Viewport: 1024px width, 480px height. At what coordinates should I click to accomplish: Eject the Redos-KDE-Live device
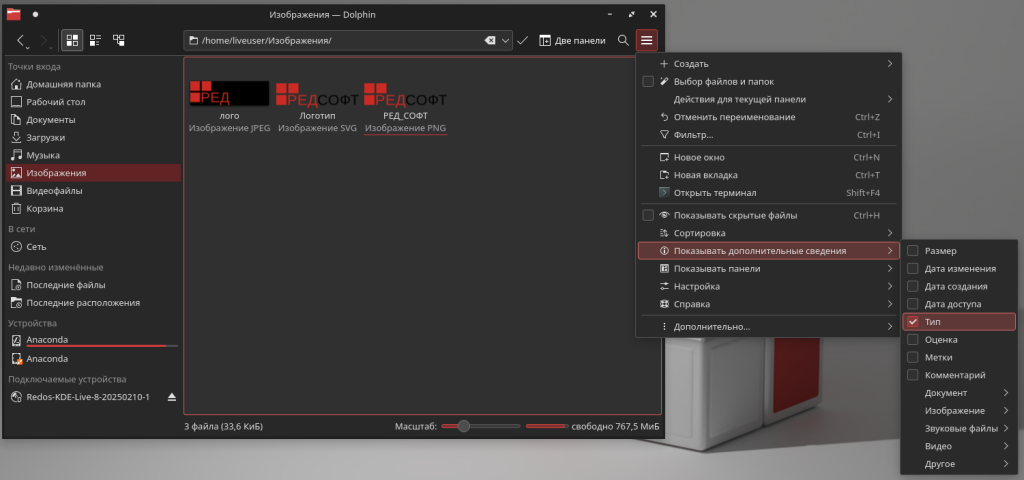[x=172, y=397]
